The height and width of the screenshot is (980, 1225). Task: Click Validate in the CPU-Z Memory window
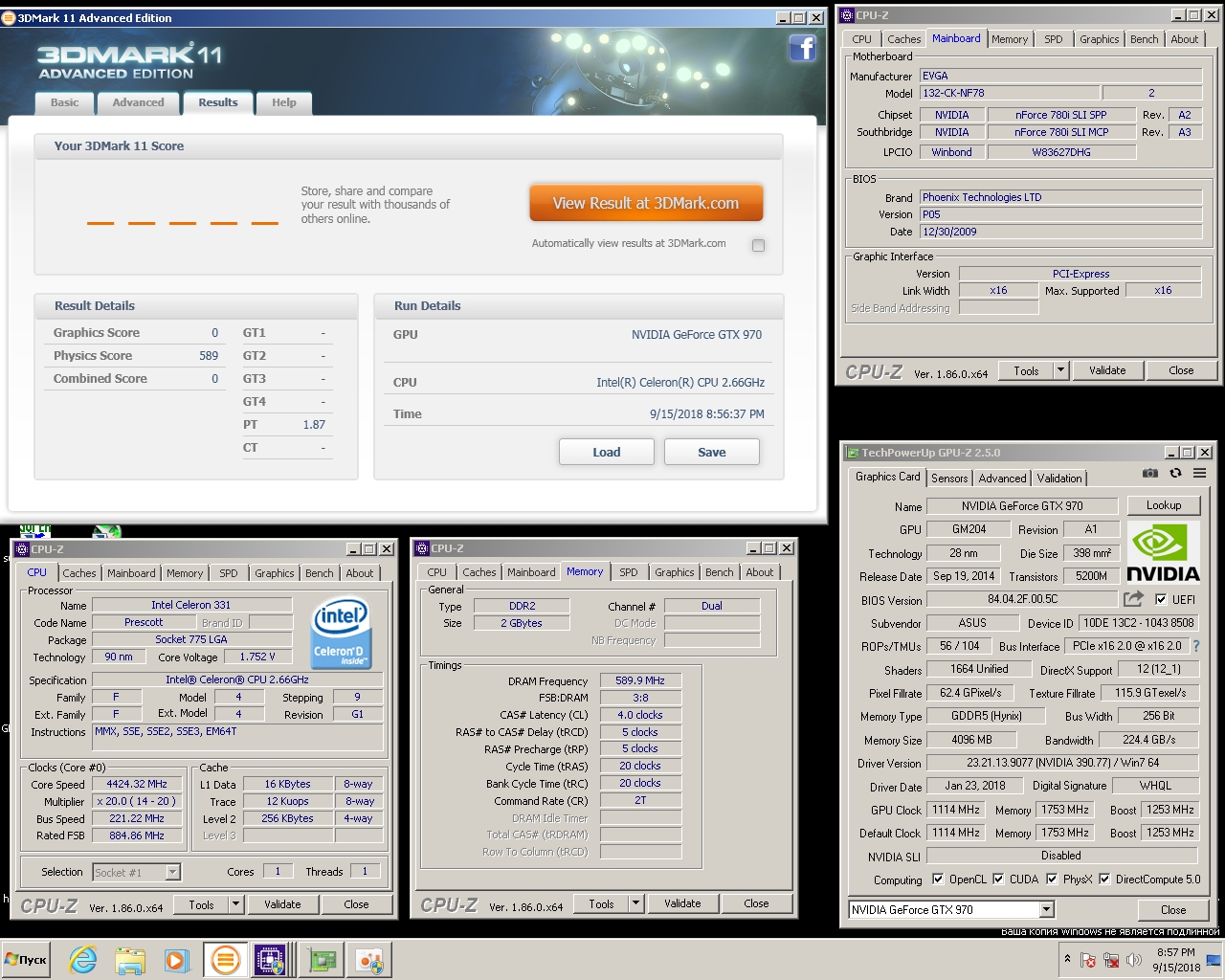pyautogui.click(x=682, y=903)
